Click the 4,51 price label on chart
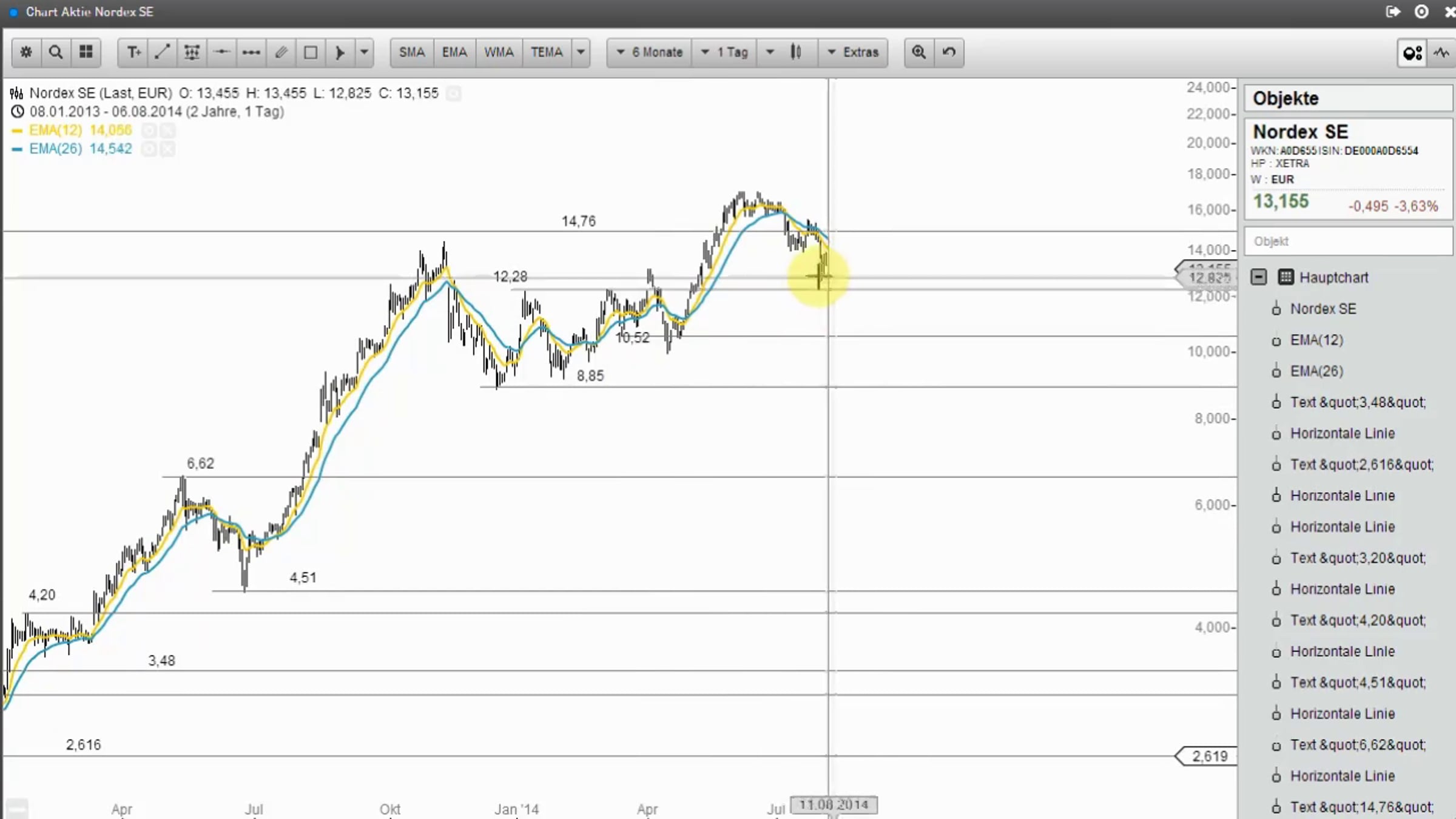 [x=303, y=578]
